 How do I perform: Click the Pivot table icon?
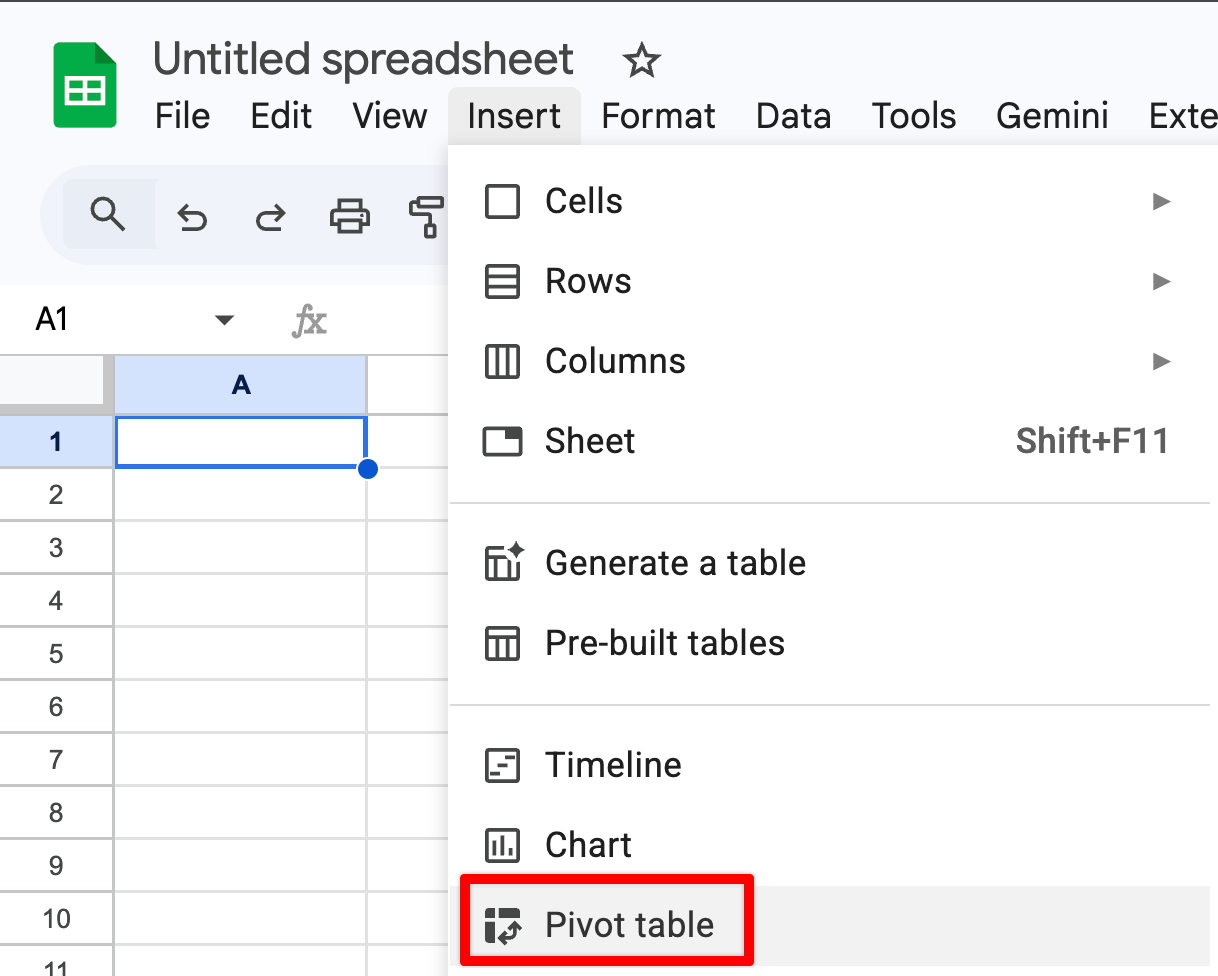(502, 924)
